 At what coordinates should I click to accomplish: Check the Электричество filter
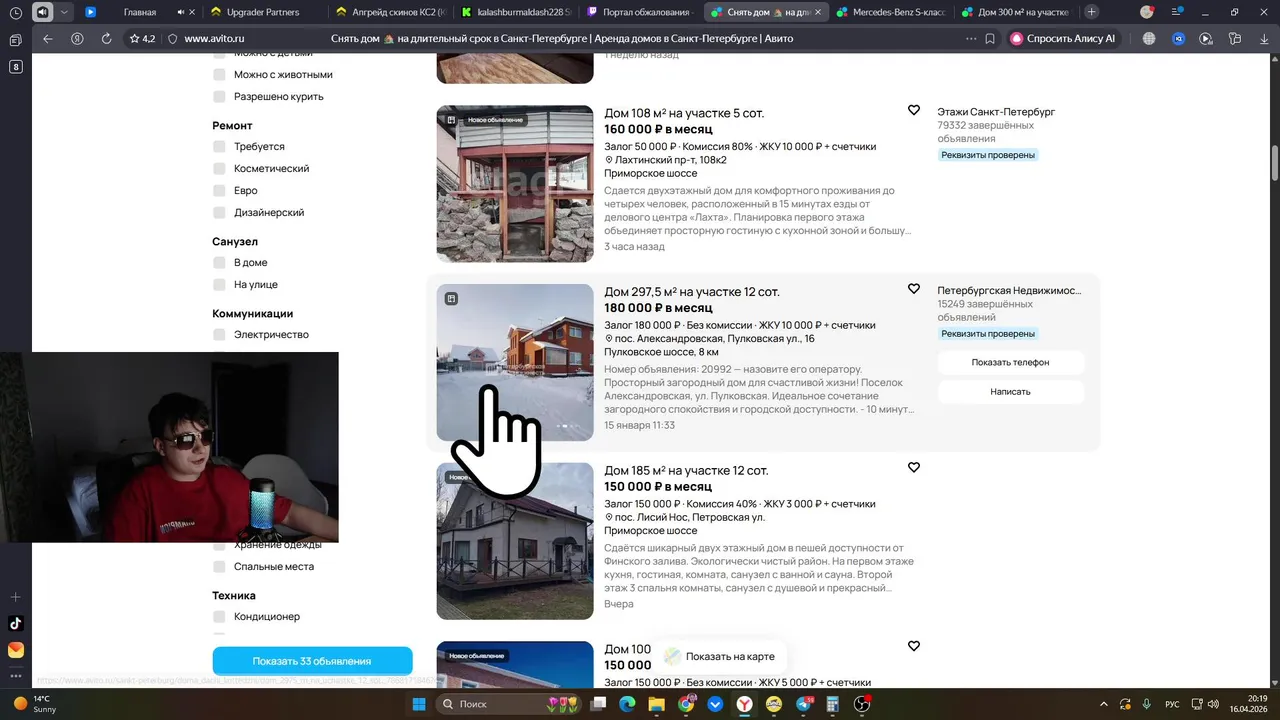click(219, 335)
